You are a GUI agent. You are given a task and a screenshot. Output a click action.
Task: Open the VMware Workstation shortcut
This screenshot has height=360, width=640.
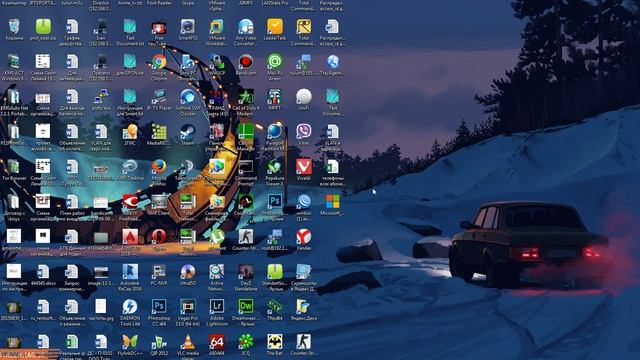(217, 27)
